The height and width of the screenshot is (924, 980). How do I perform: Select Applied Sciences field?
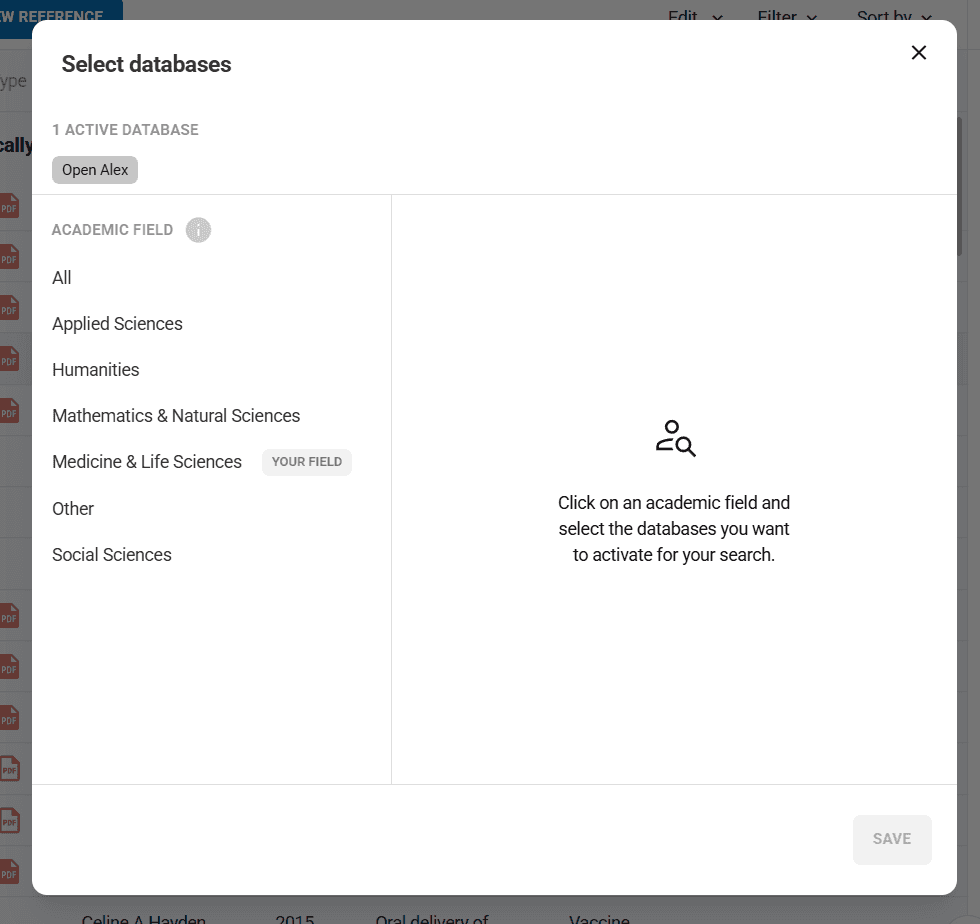pyautogui.click(x=117, y=324)
